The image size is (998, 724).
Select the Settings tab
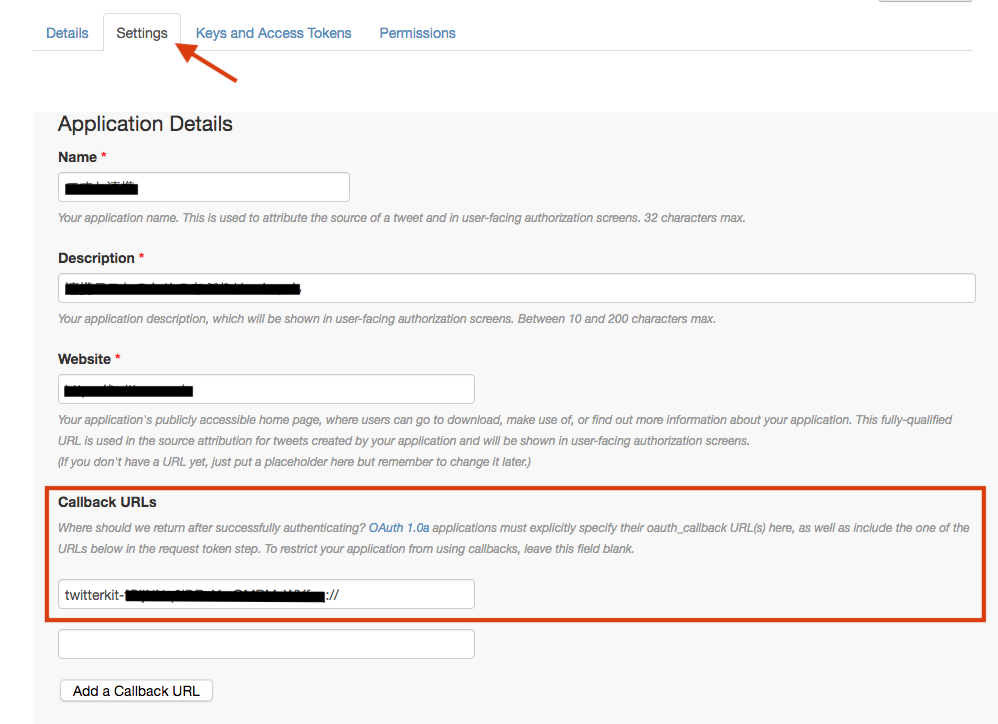141,32
